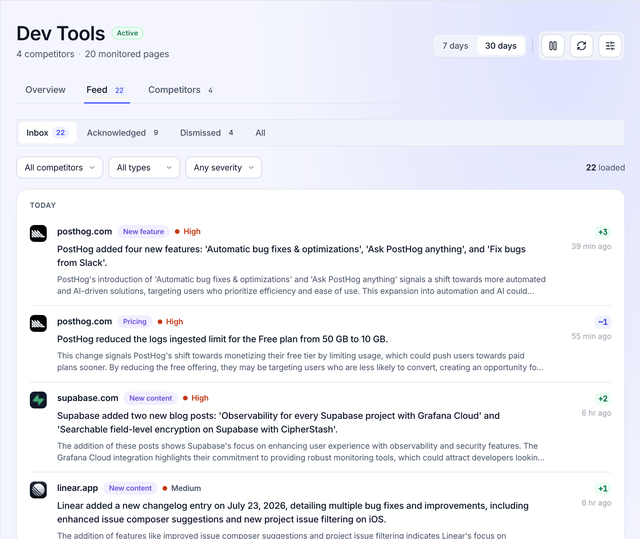Click the '22 loaded' counter
Screen dimensions: 640x539
pos(605,168)
